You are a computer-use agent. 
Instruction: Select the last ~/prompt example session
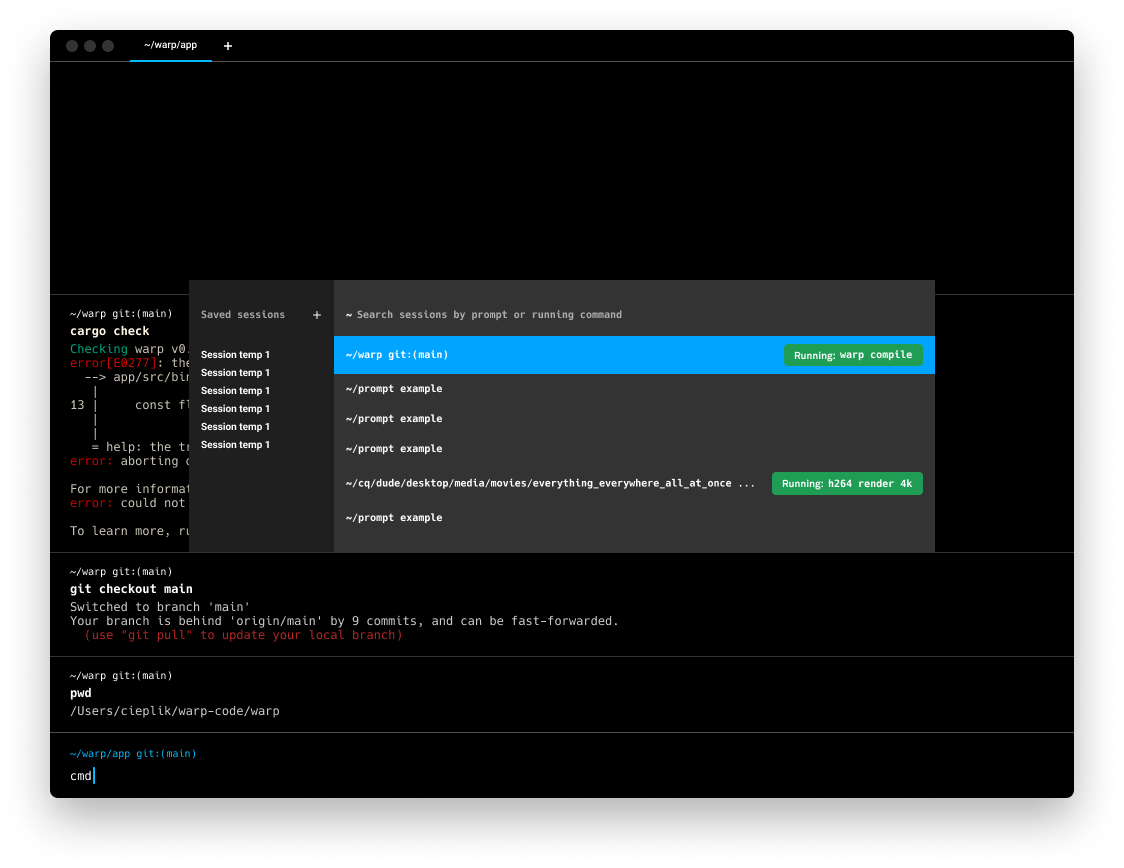click(394, 518)
